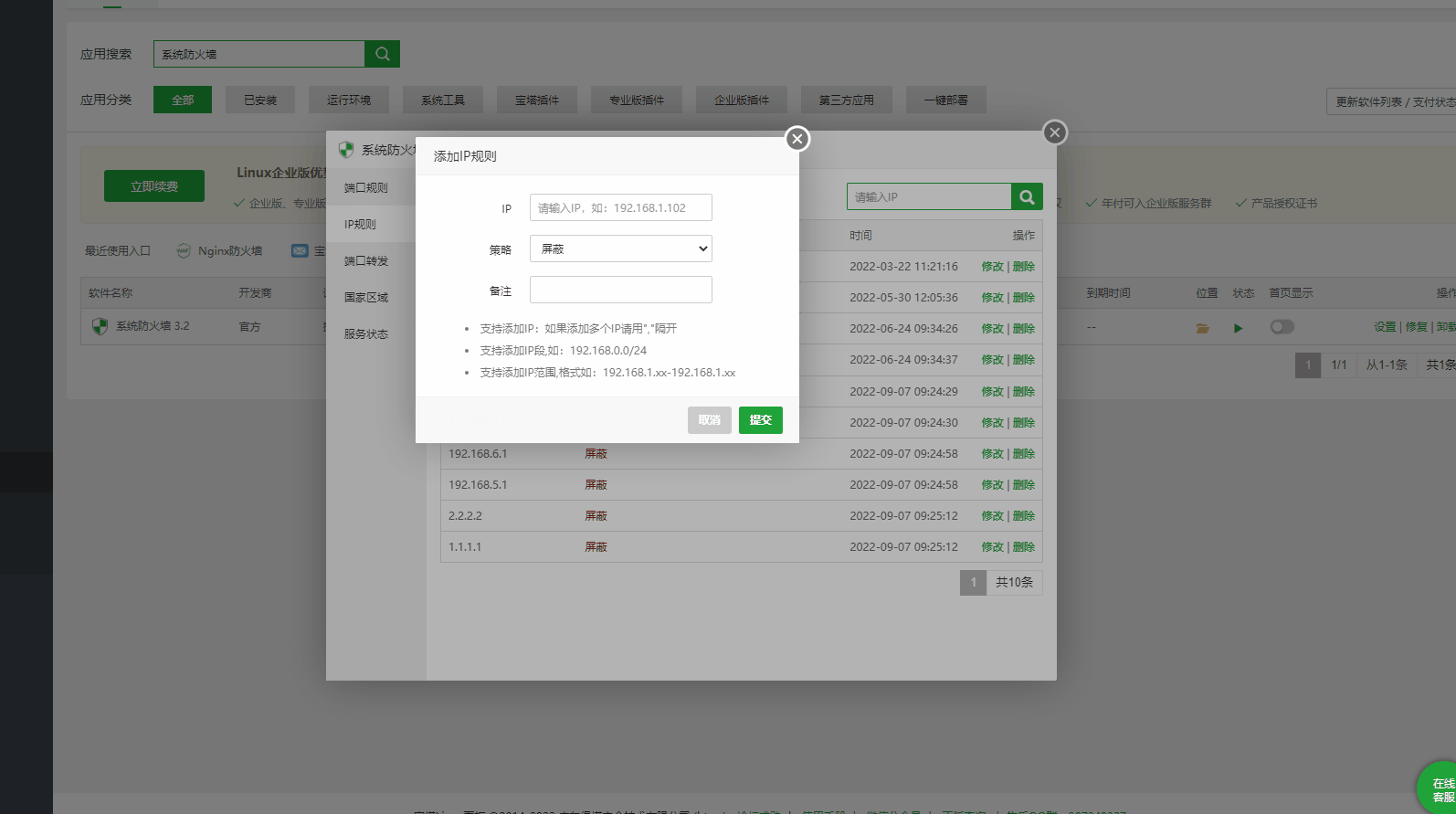The height and width of the screenshot is (814, 1456).
Task: Click the mail icon in recent entries
Action: point(300,250)
